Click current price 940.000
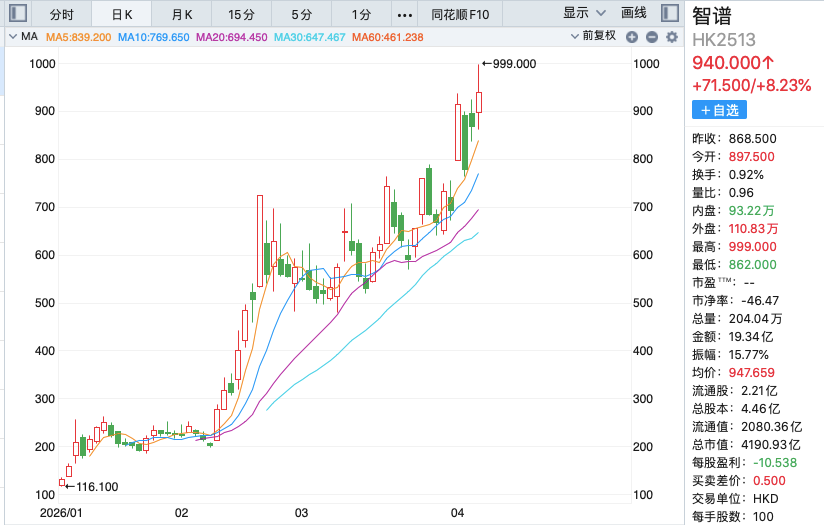 click(733, 63)
